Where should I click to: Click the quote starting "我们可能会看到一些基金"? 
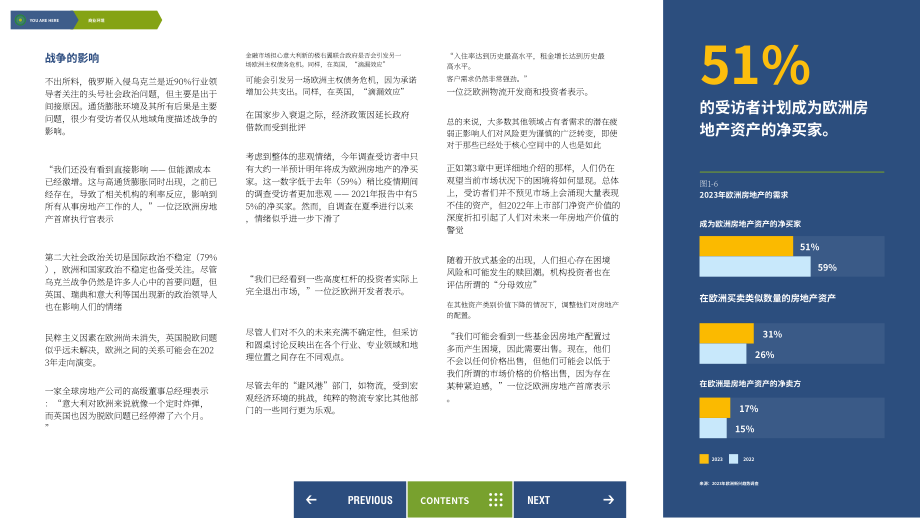pyautogui.click(x=529, y=367)
